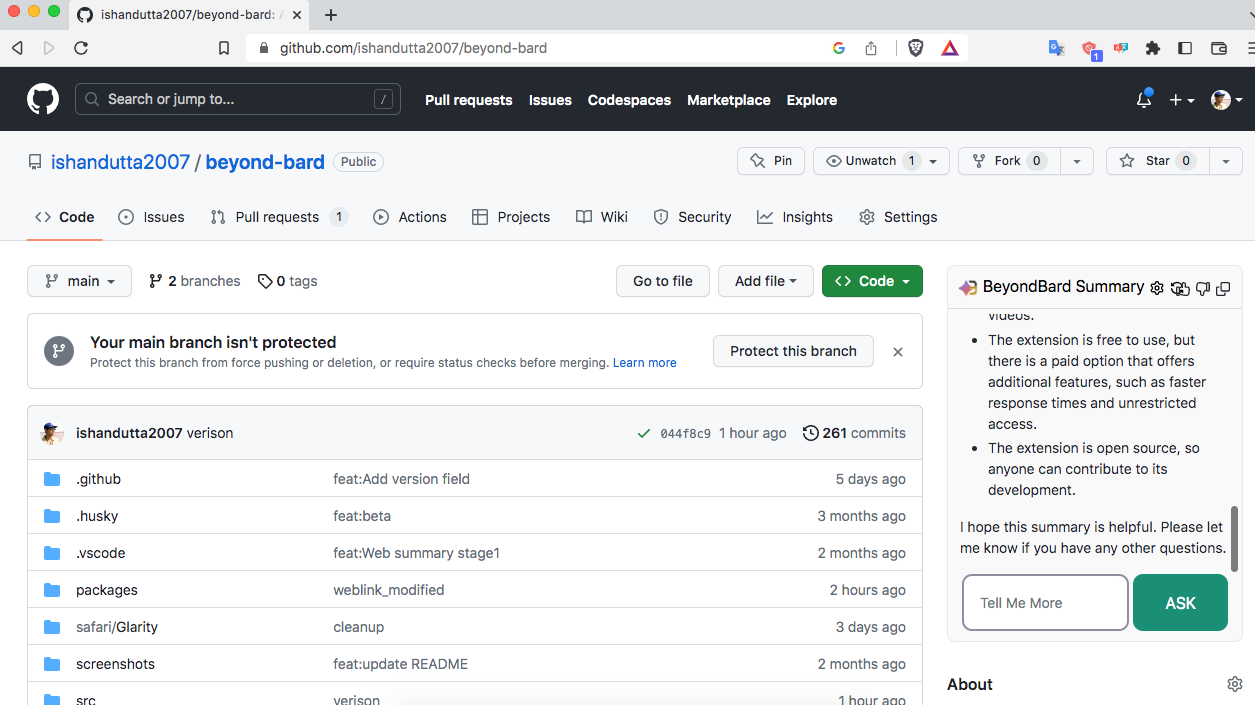Fork the repository with the Fork button
The image size is (1255, 705).
click(x=1008, y=161)
